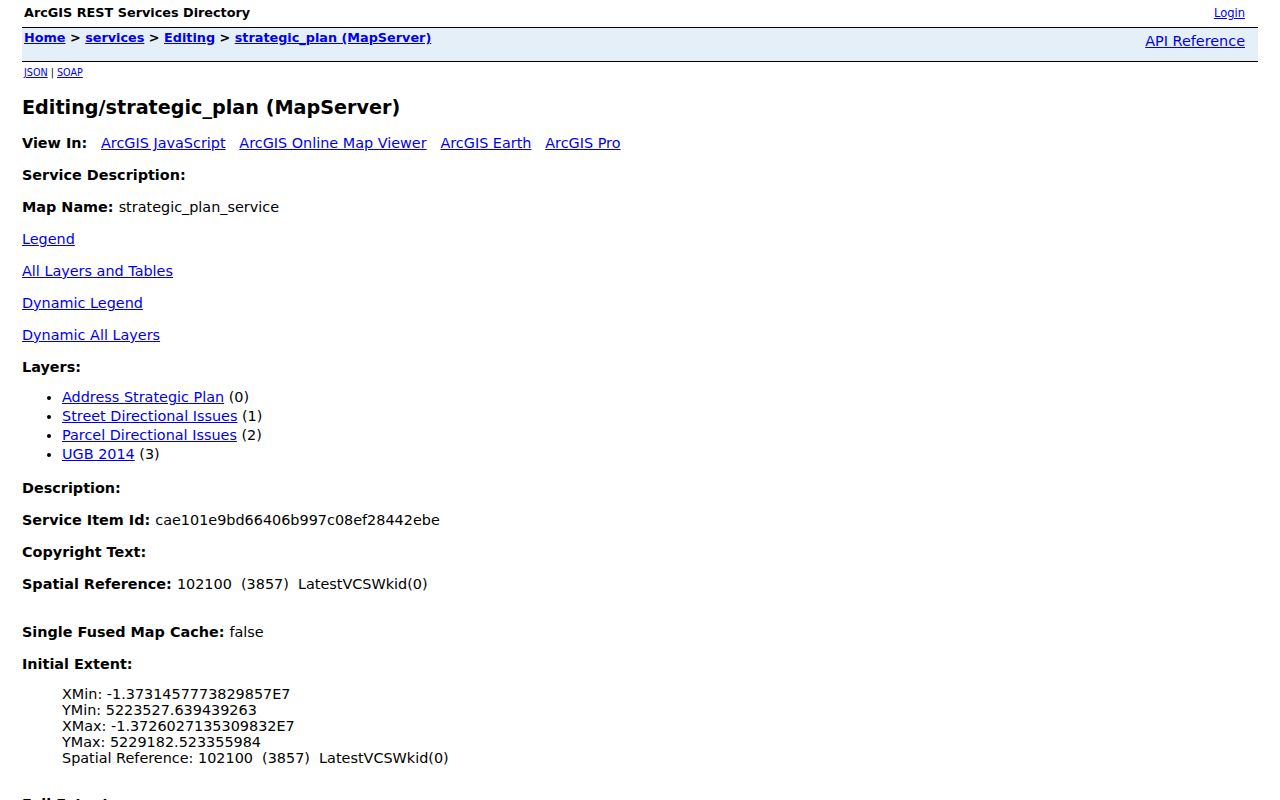Open the services breadcrumb link
This screenshot has height=800, width=1280.
coord(114,38)
